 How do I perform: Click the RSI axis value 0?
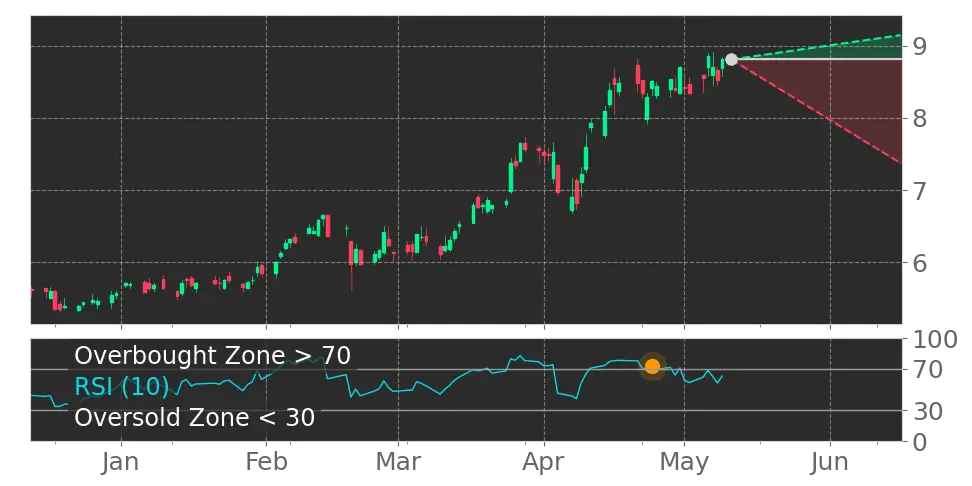click(919, 442)
